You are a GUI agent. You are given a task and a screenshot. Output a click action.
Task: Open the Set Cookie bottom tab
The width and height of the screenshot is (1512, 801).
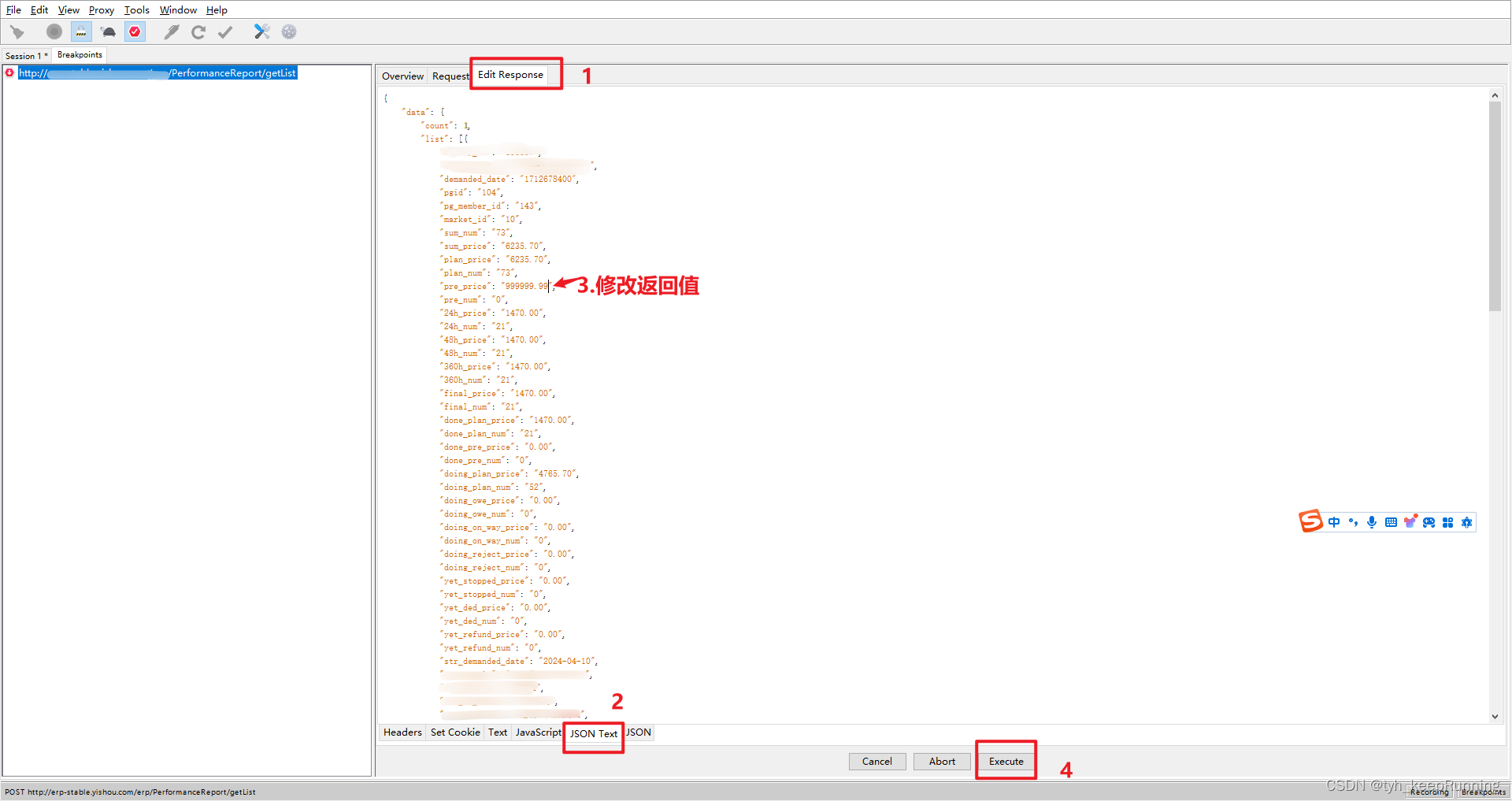[x=455, y=732]
